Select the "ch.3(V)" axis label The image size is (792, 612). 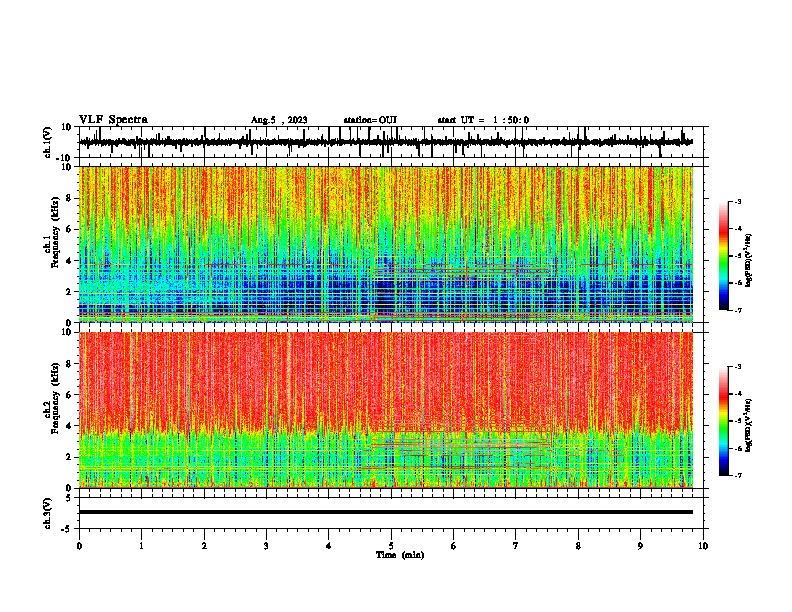tap(48, 513)
